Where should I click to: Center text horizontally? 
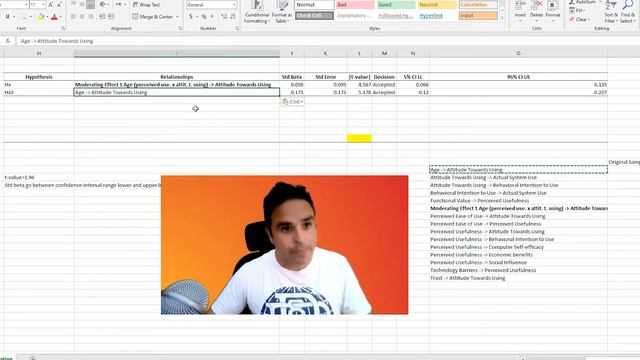tap(82, 17)
